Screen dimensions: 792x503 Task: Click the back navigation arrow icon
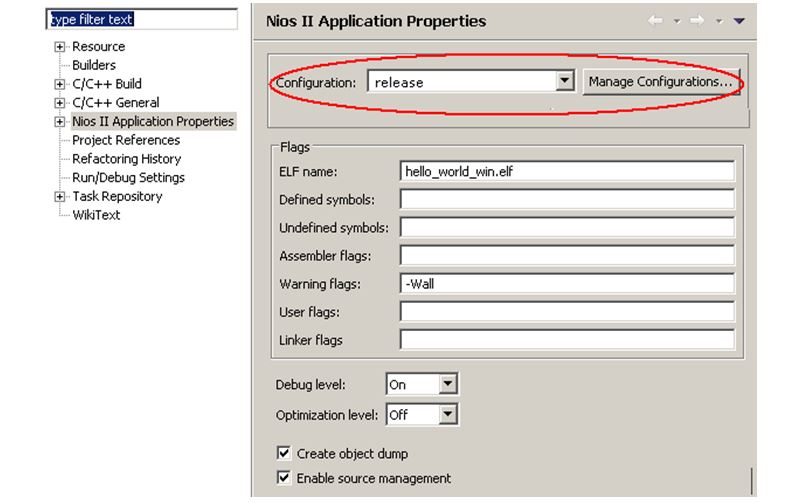tap(655, 21)
